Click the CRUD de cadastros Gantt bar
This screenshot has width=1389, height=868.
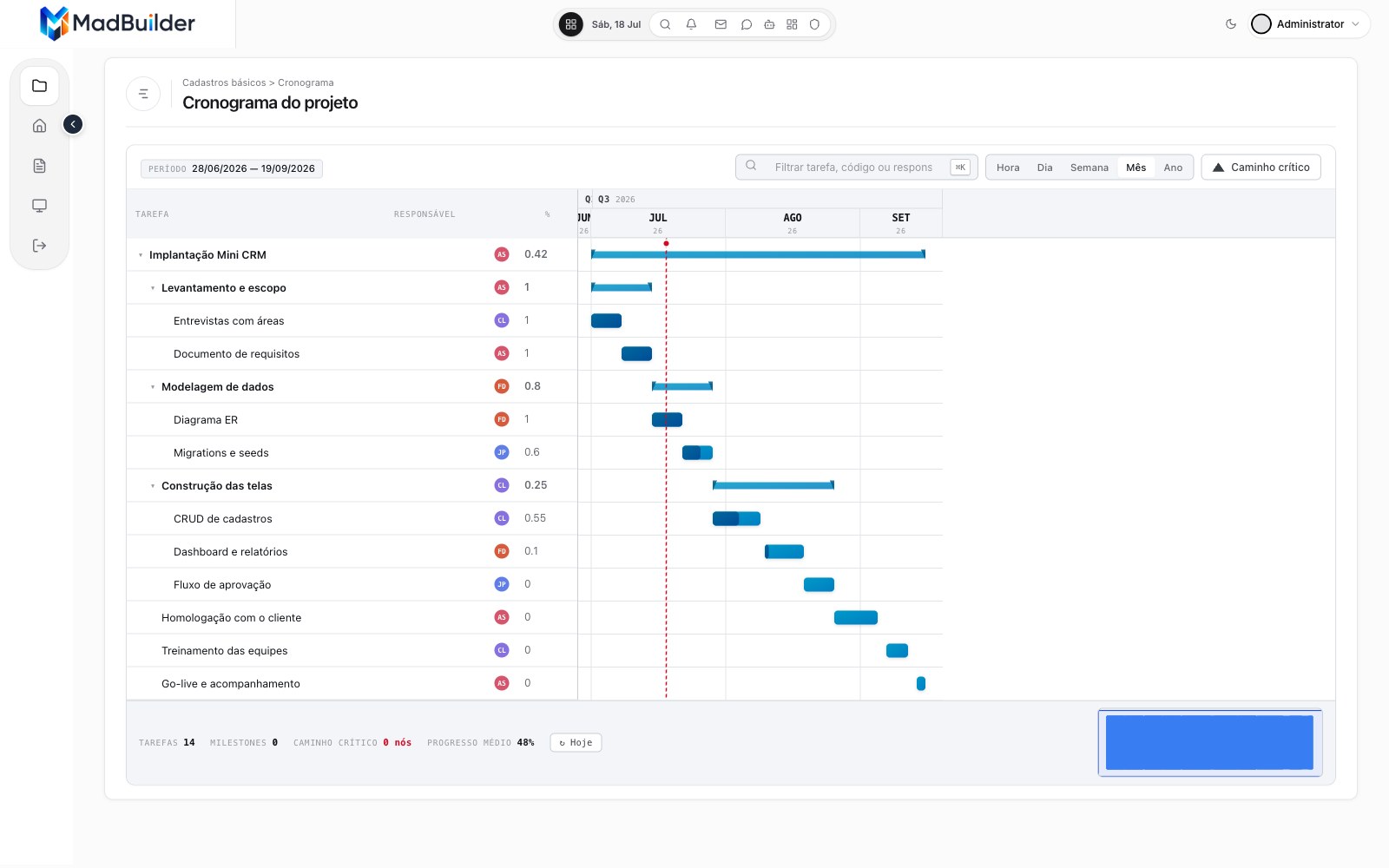click(736, 518)
